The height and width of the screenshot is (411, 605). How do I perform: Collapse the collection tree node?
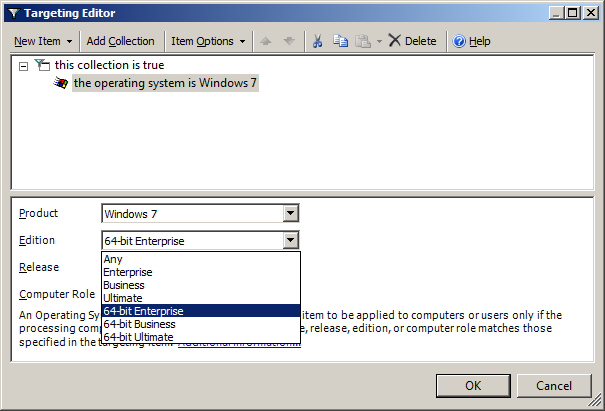click(x=23, y=65)
